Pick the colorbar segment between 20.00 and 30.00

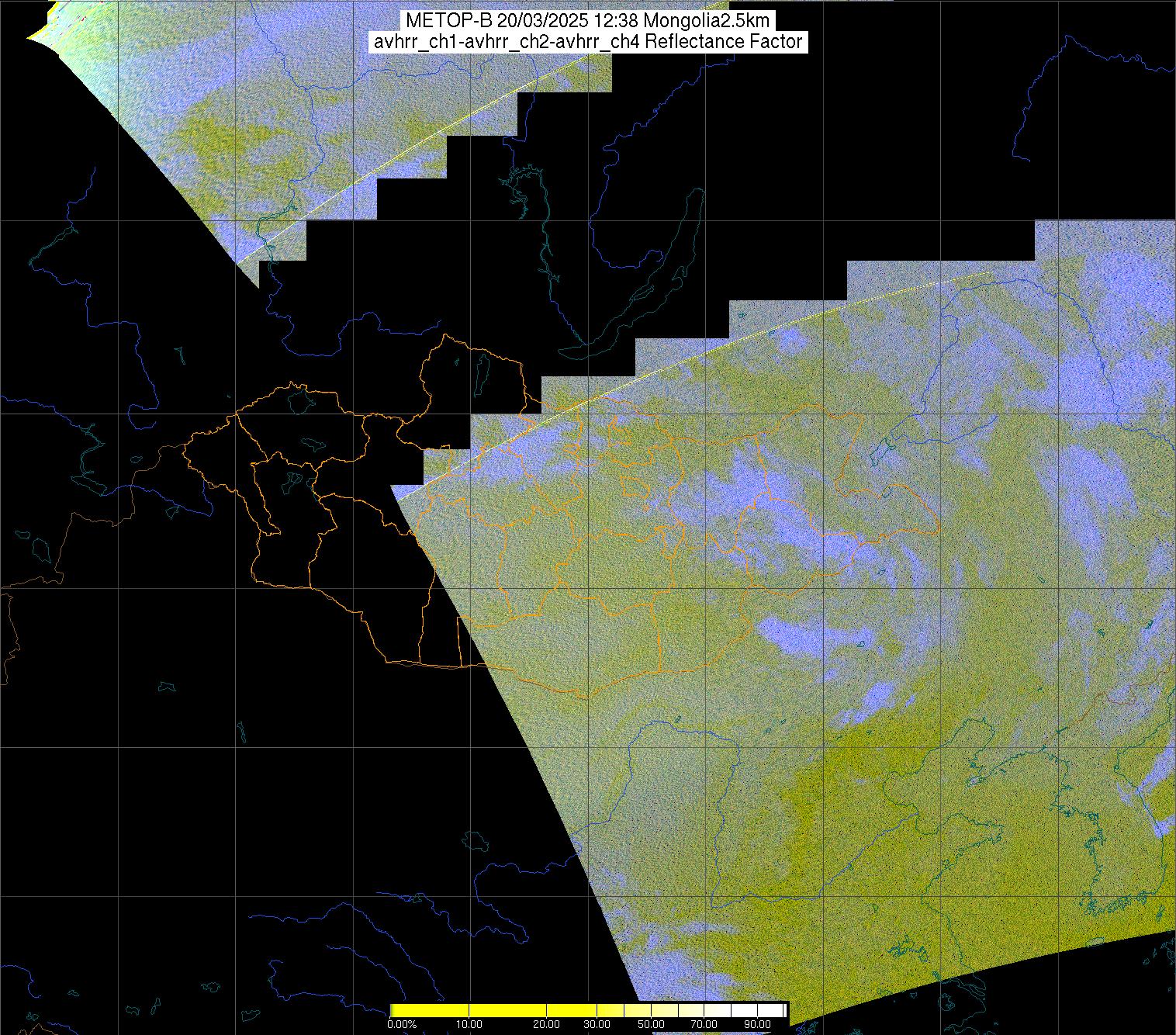coord(572,1010)
